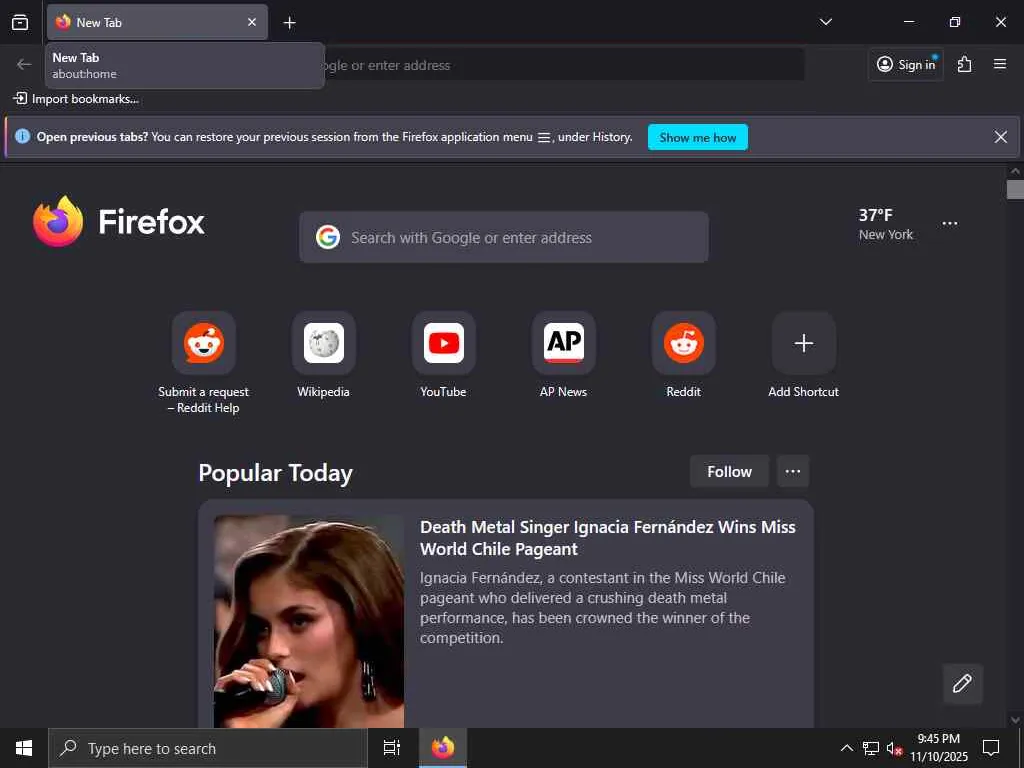Click the Firefox taskbar icon

(x=443, y=748)
